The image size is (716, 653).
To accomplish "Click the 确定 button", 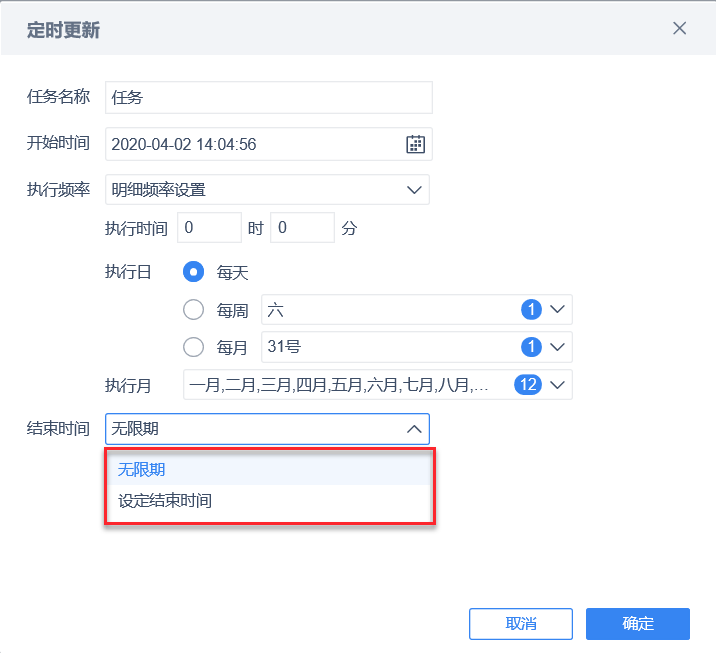I will 637,624.
